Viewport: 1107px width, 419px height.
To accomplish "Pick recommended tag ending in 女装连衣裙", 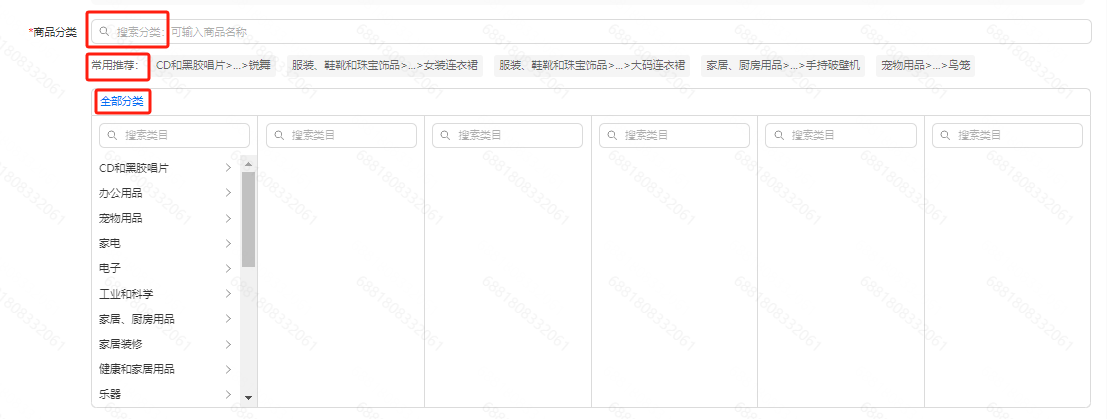I will [x=385, y=66].
